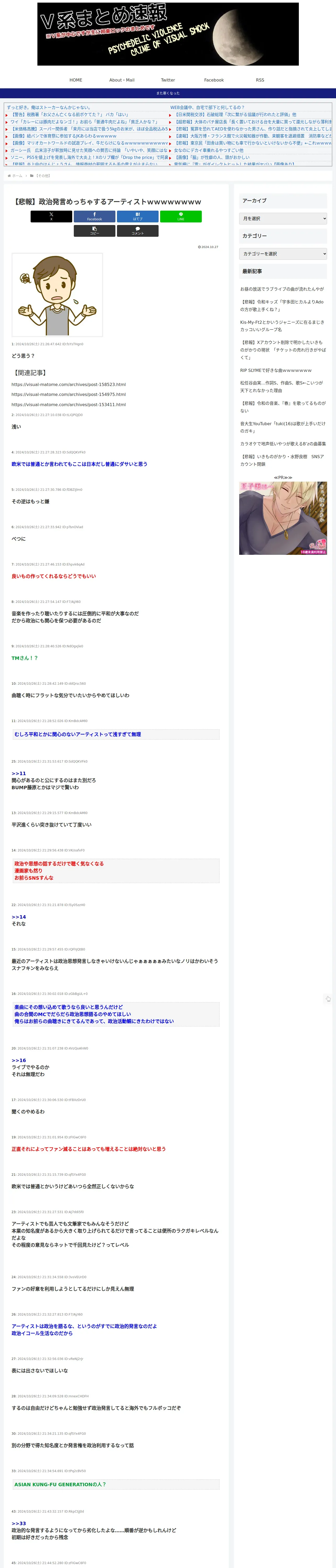336x1568 pixels.
Task: Open recent post Kis-My-Ft2とかいうジャニーズ
Action: click(282, 326)
